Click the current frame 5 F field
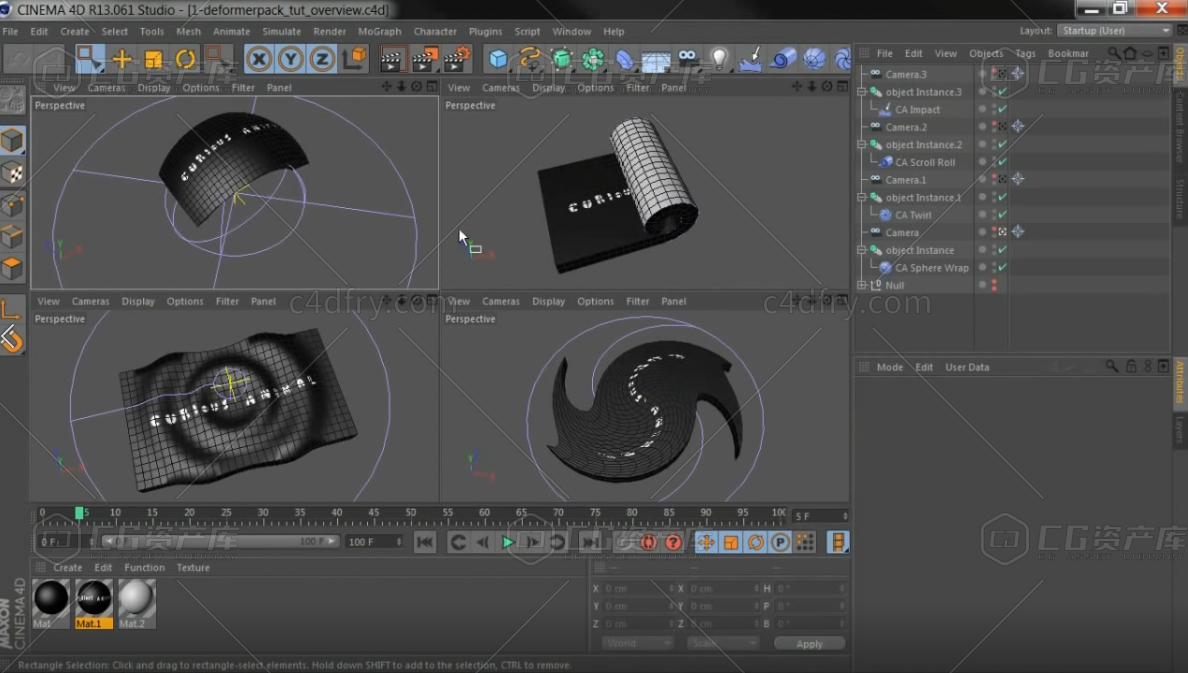Image resolution: width=1188 pixels, height=673 pixels. pyautogui.click(x=820, y=516)
